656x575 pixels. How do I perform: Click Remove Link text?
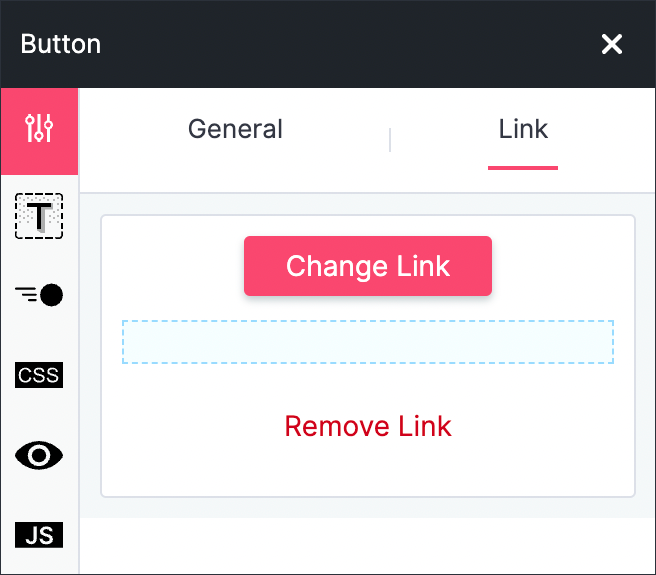(368, 426)
